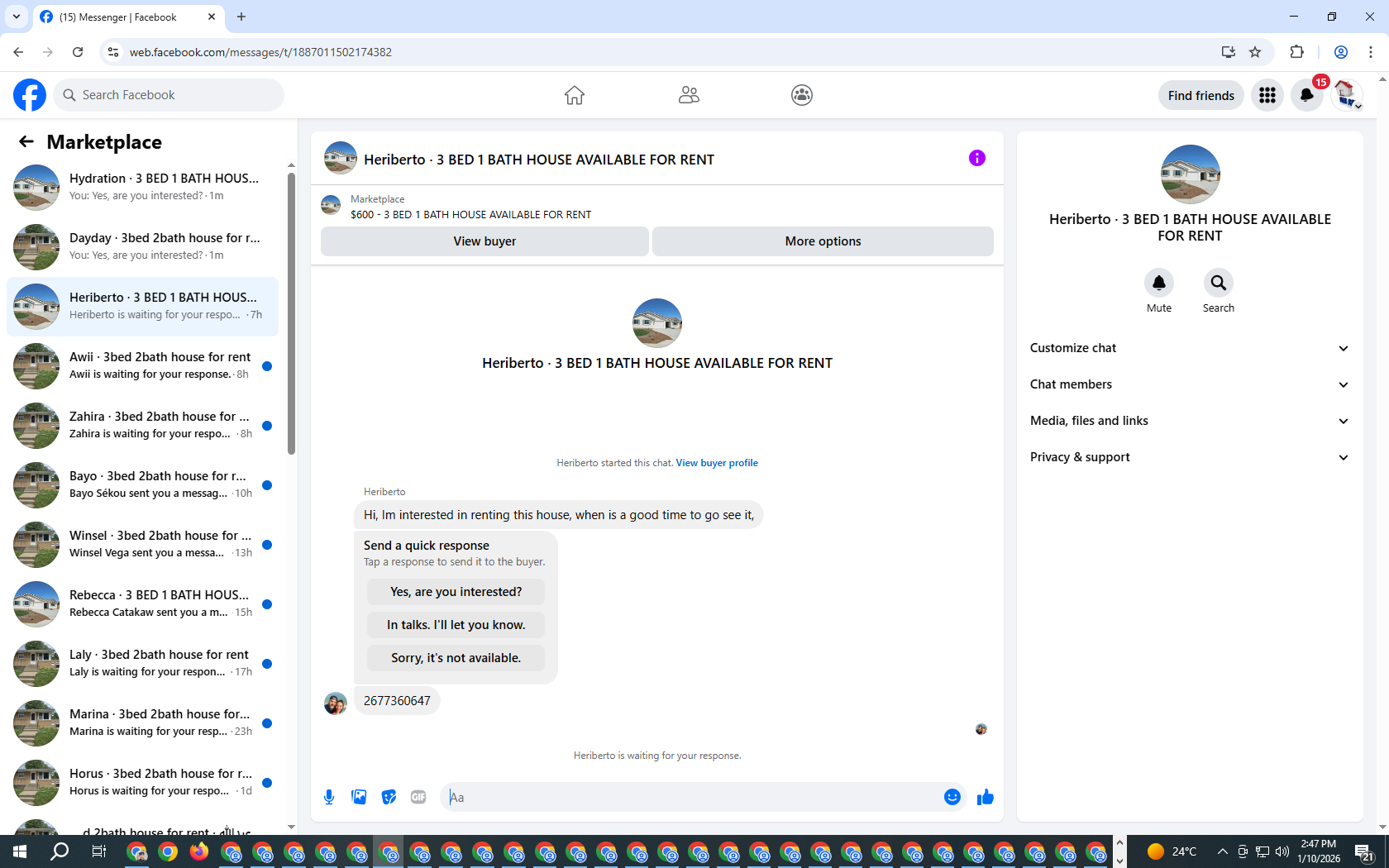This screenshot has height=868, width=1389.
Task: Open Rebecca conversation in chat list
Action: point(142,604)
